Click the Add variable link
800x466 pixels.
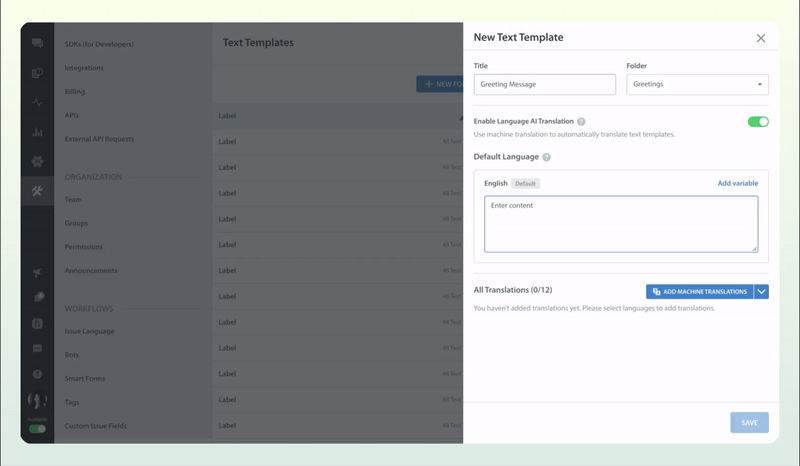tap(737, 183)
